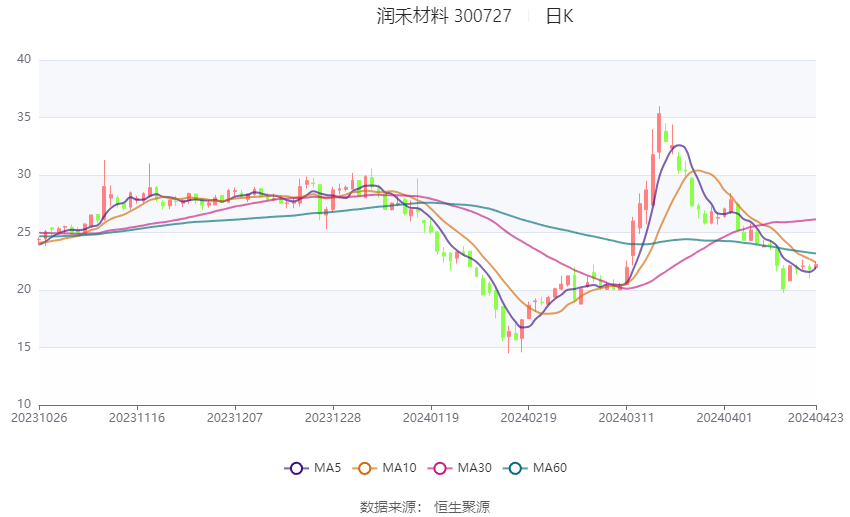This screenshot has width=850, height=517.
Task: Click x-axis date label 20240311
Action: [626, 418]
